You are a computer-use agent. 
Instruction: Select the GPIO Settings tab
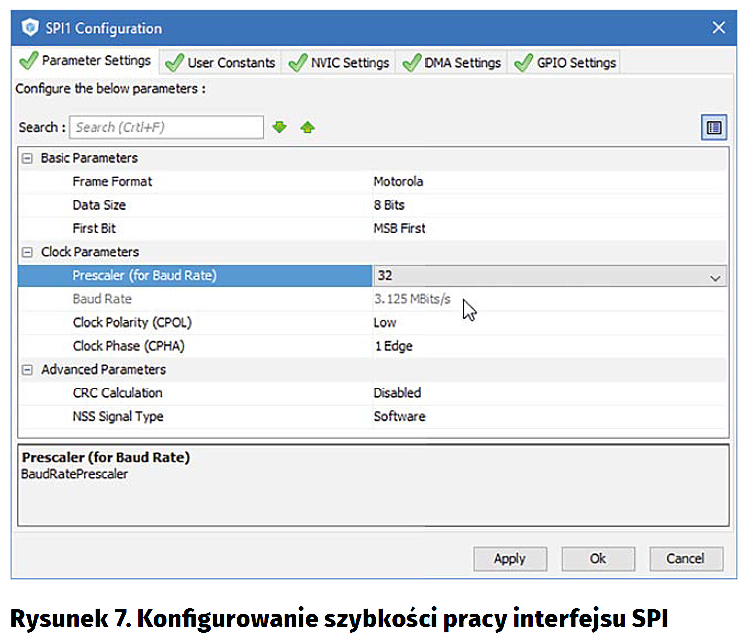pos(566,62)
